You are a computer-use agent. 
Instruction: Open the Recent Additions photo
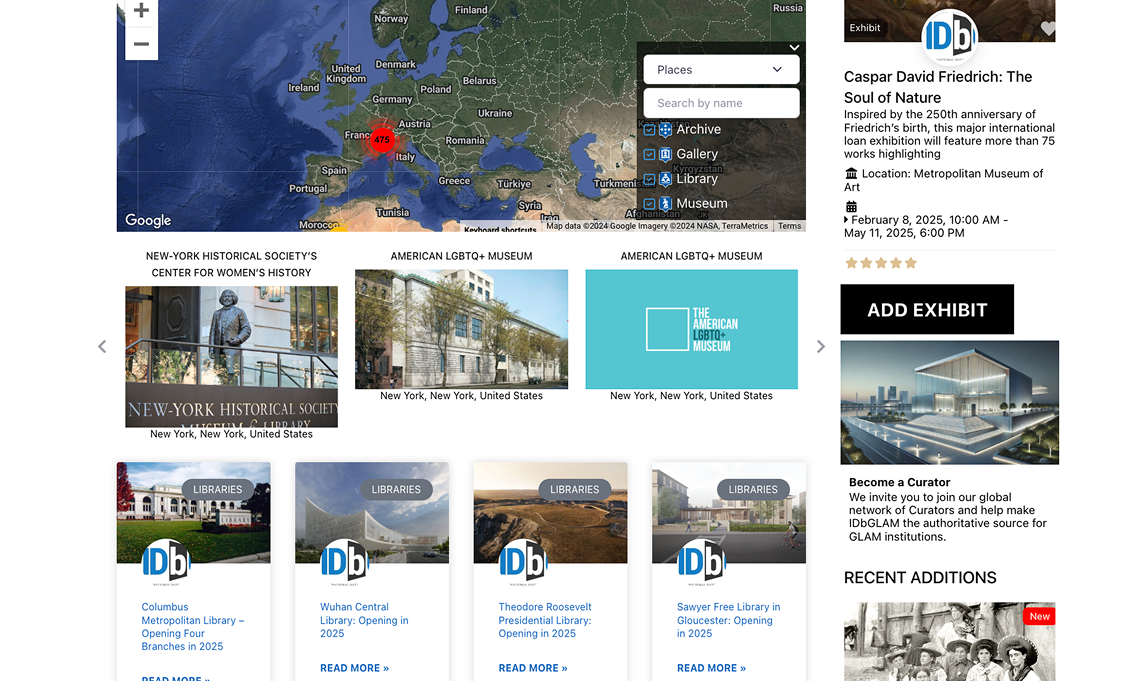click(x=950, y=642)
